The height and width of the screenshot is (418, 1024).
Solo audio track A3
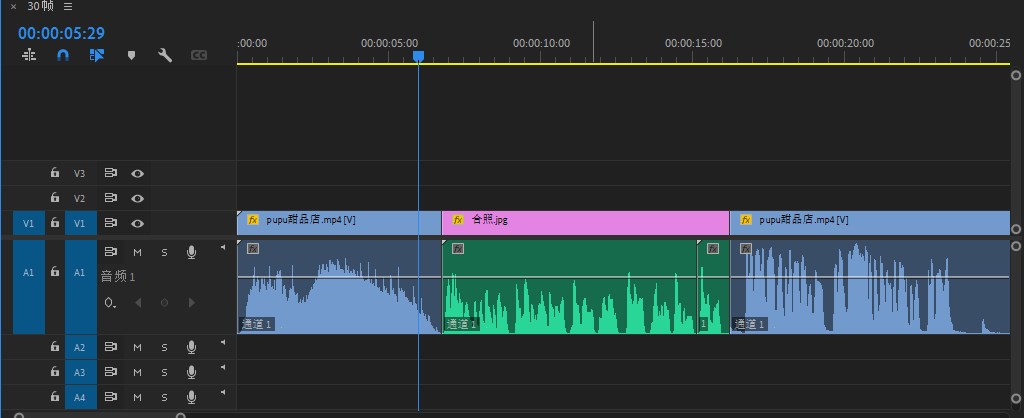pyautogui.click(x=164, y=372)
